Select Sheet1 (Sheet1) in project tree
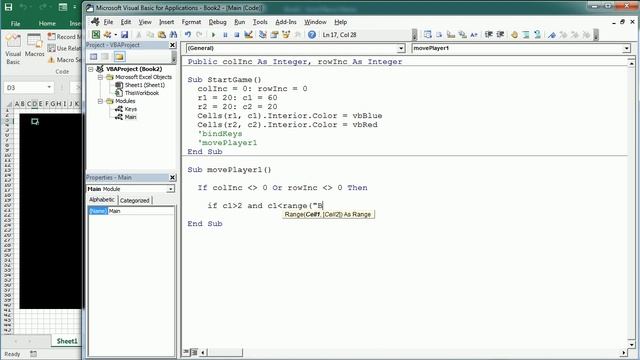Screen dimensions: 640x360 click(145, 85)
